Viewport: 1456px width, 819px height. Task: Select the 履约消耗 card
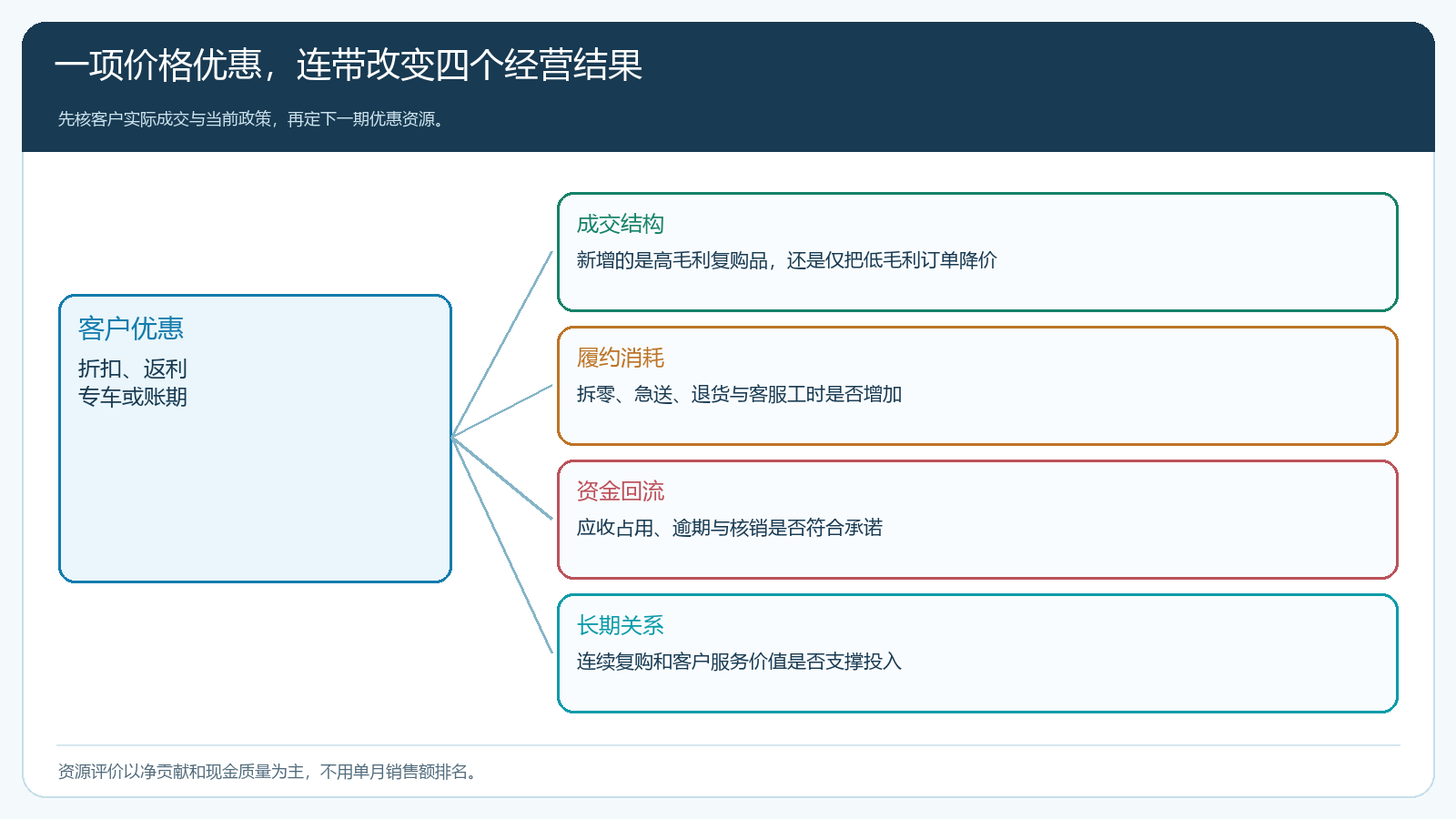[977, 386]
